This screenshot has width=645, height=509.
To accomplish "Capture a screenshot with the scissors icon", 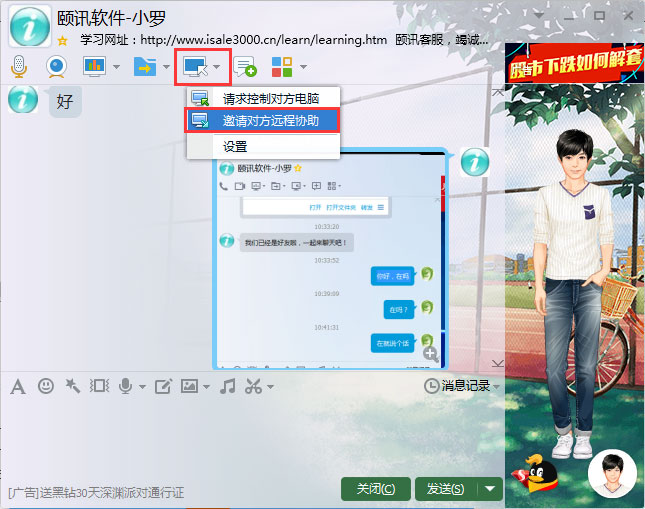I will [253, 386].
